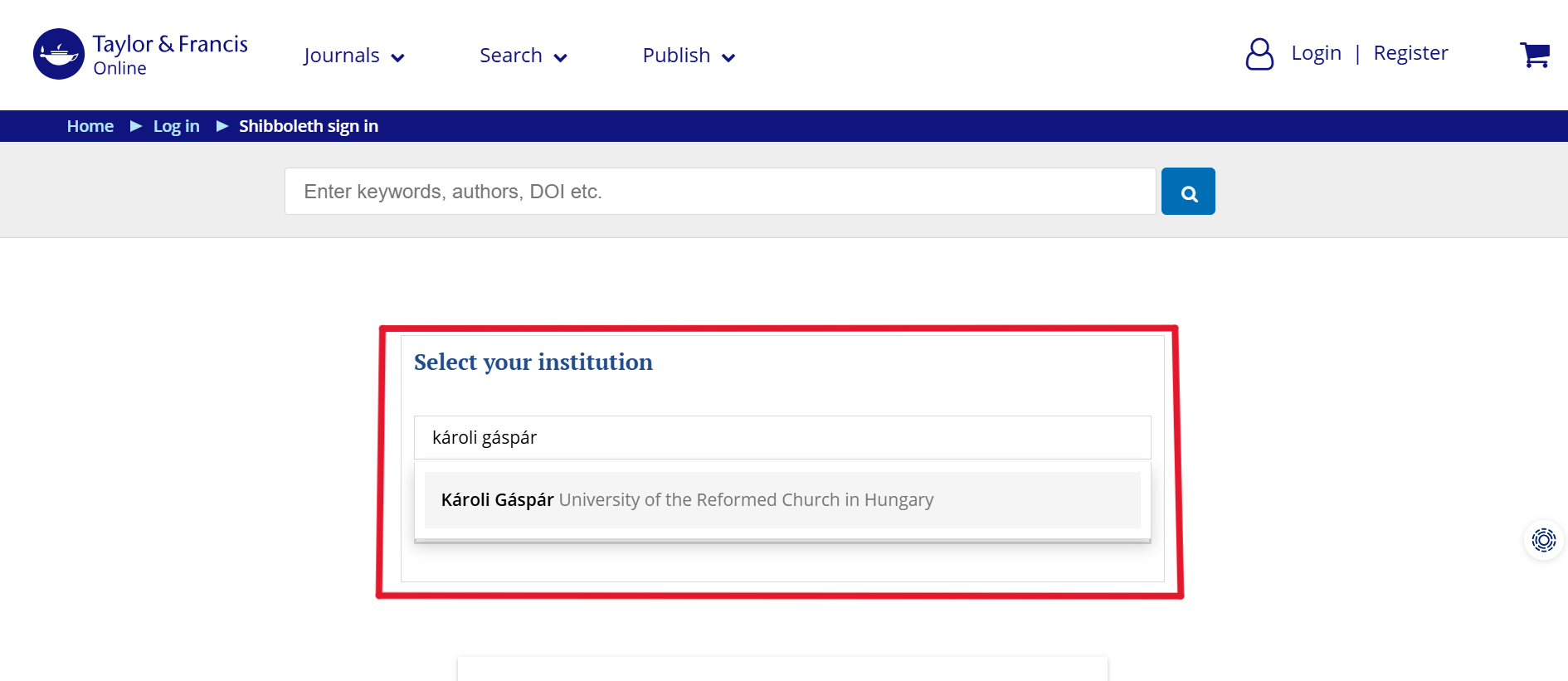This screenshot has width=1568, height=681.
Task: Navigate to Log in breadcrumb
Action: [176, 126]
